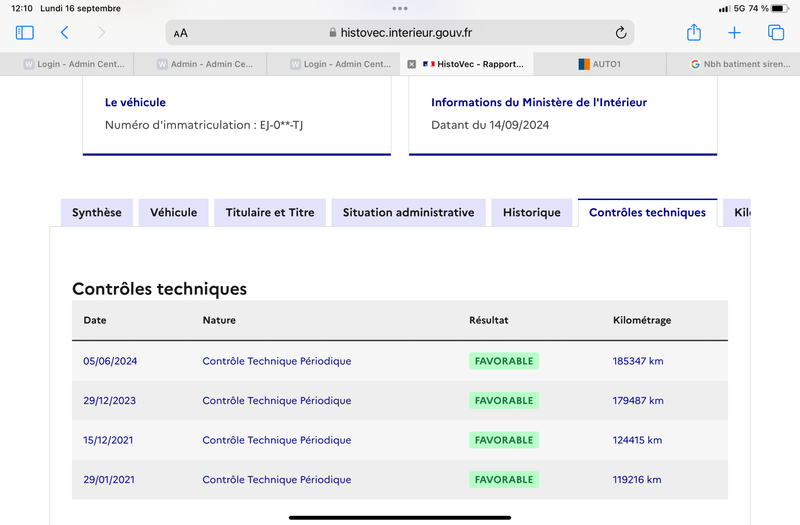
Task: Add a new tab with plus icon
Action: tap(734, 33)
